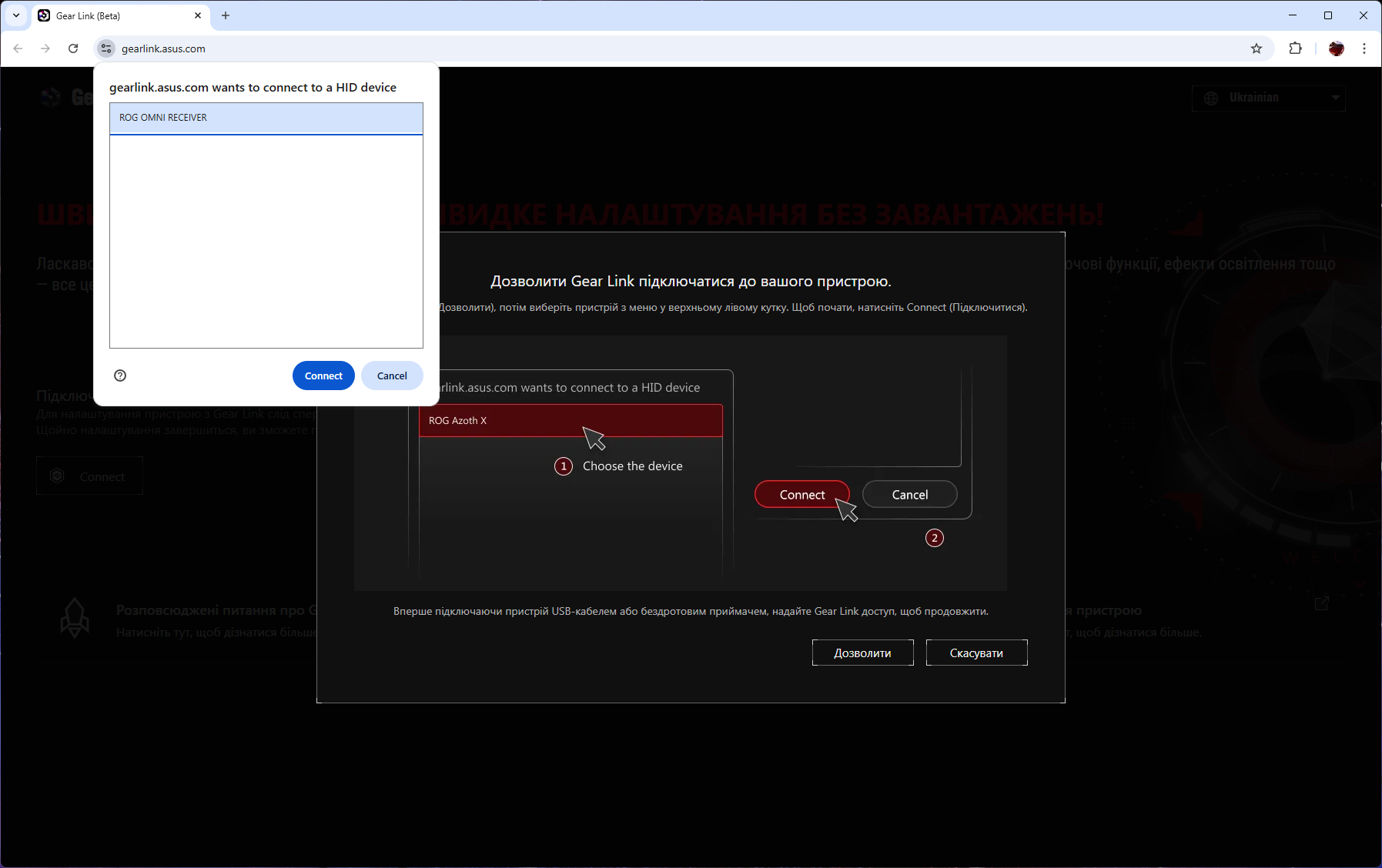
Task: Maximize the browser window
Action: pos(1328,15)
